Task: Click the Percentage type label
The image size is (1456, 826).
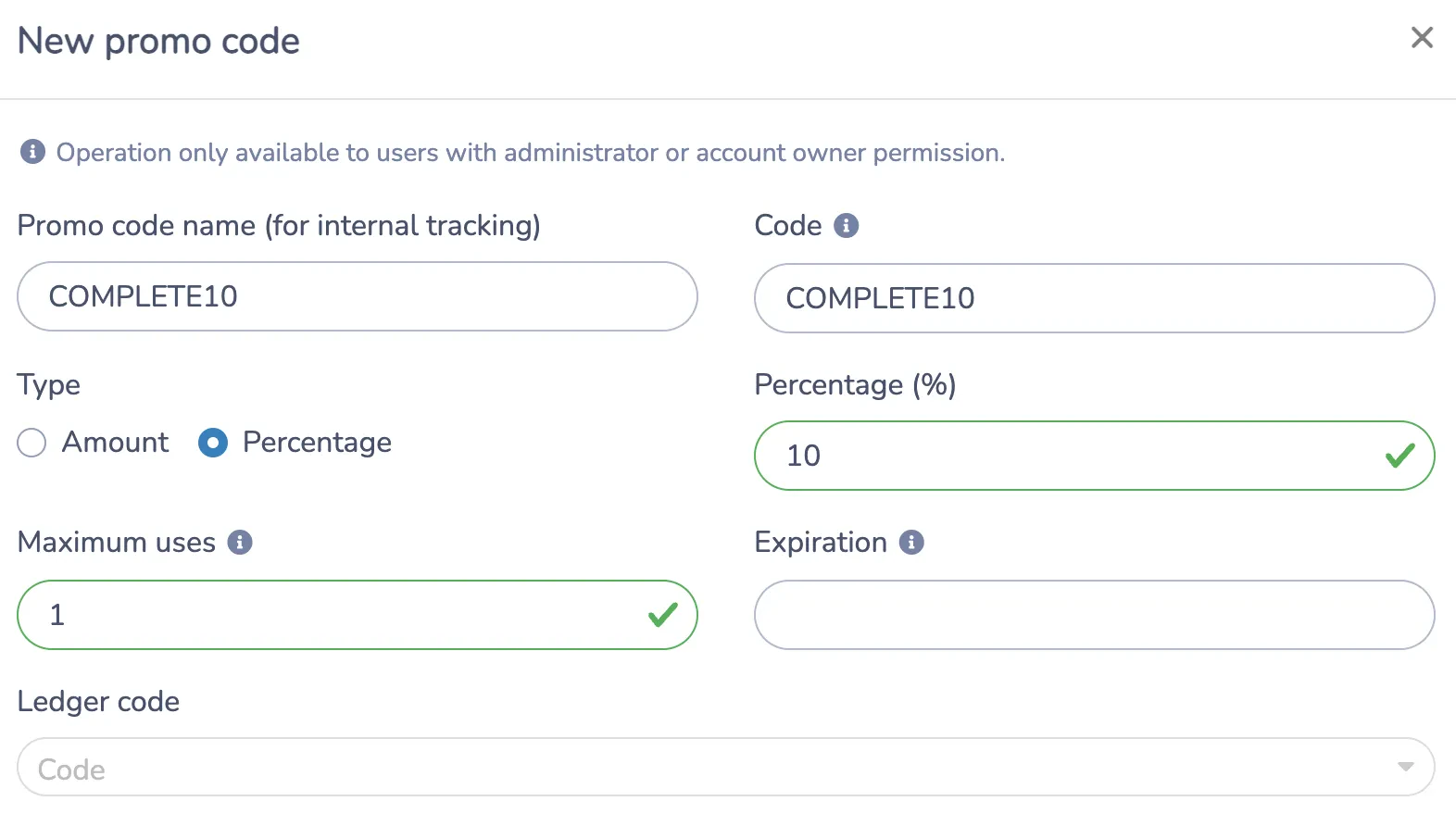Action: [317, 443]
